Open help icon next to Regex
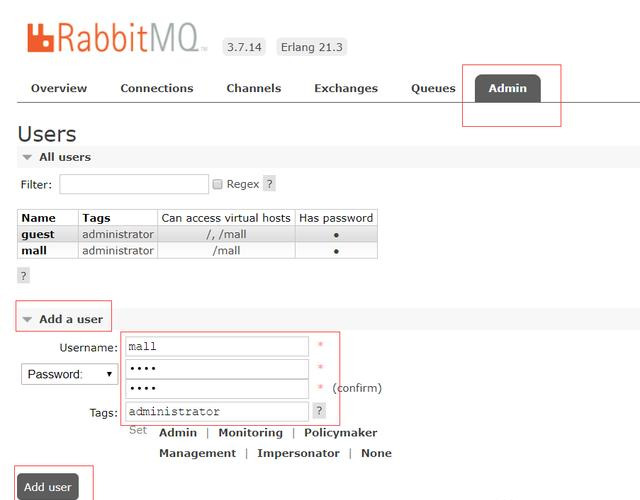 (x=269, y=184)
